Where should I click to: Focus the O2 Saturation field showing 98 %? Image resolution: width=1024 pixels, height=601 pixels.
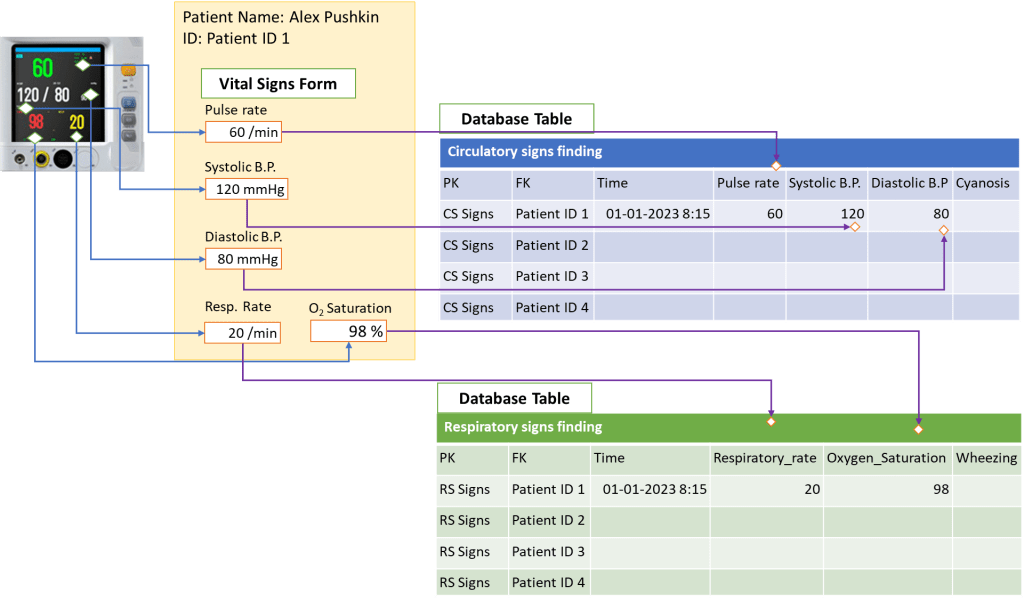pyautogui.click(x=348, y=331)
